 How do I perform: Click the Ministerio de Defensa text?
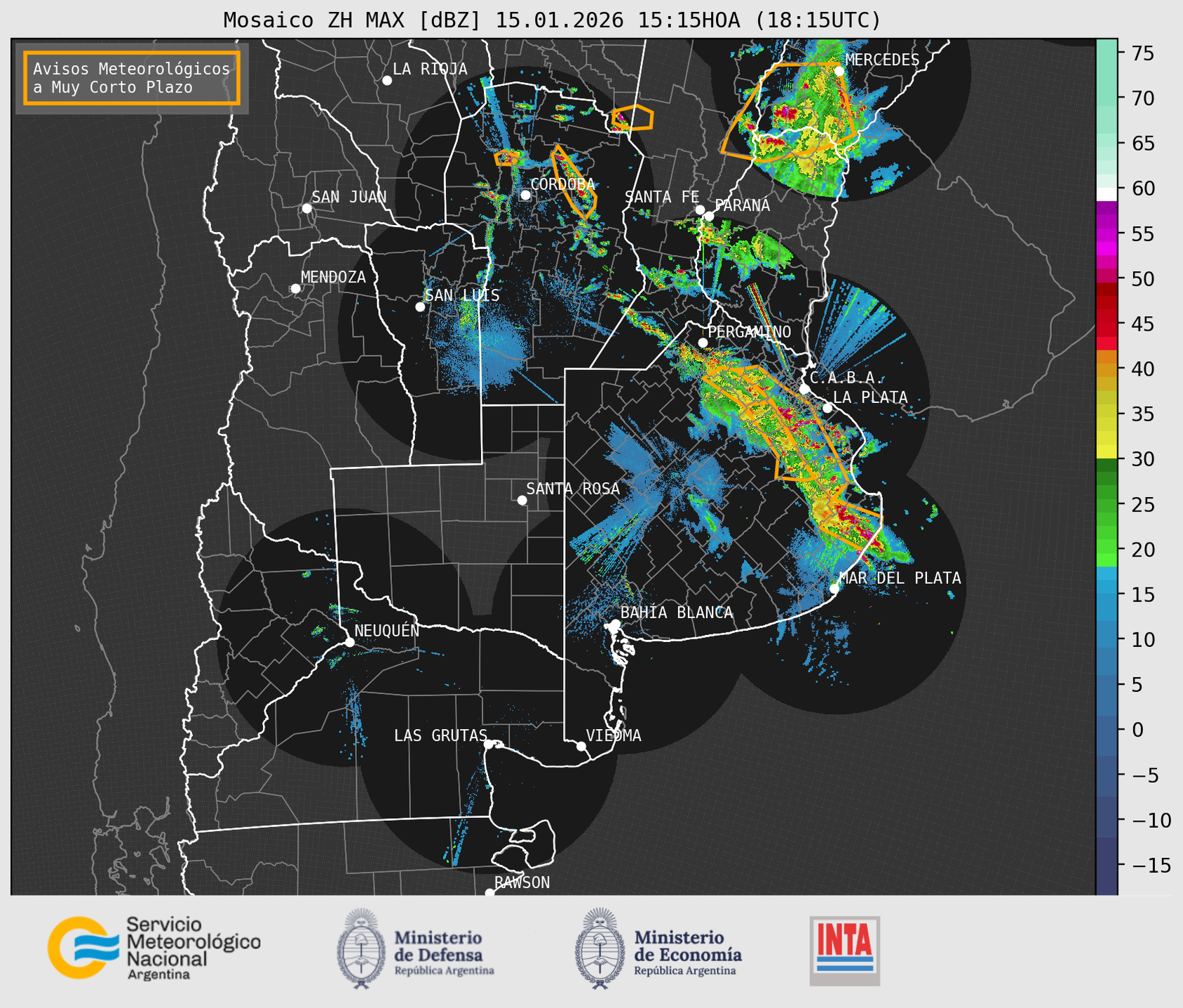coord(444,953)
